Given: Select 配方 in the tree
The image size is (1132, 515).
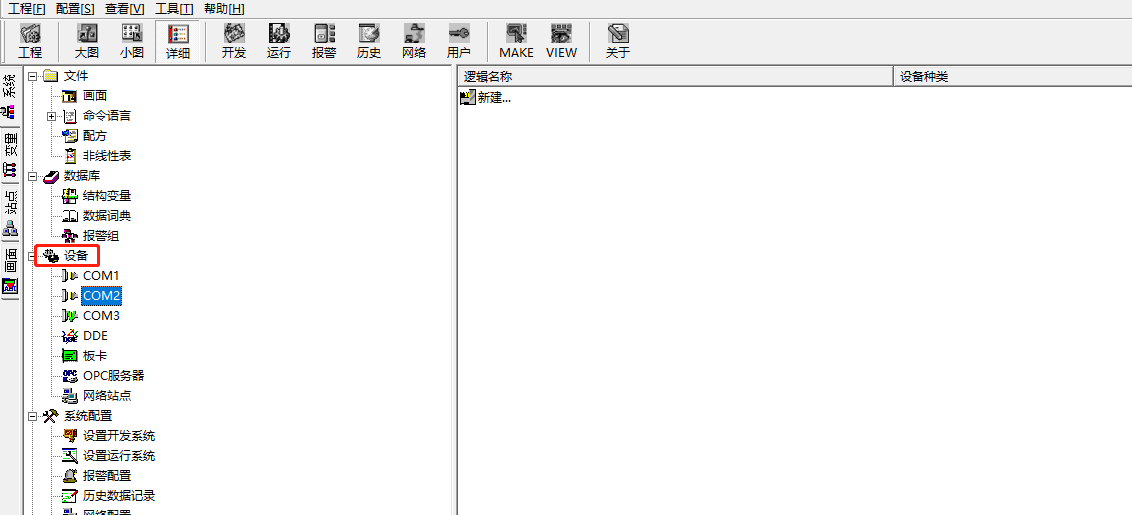Looking at the screenshot, I should point(95,136).
